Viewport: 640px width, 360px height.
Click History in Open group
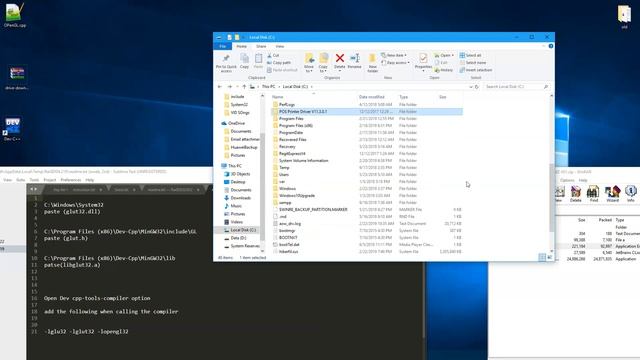(444, 70)
